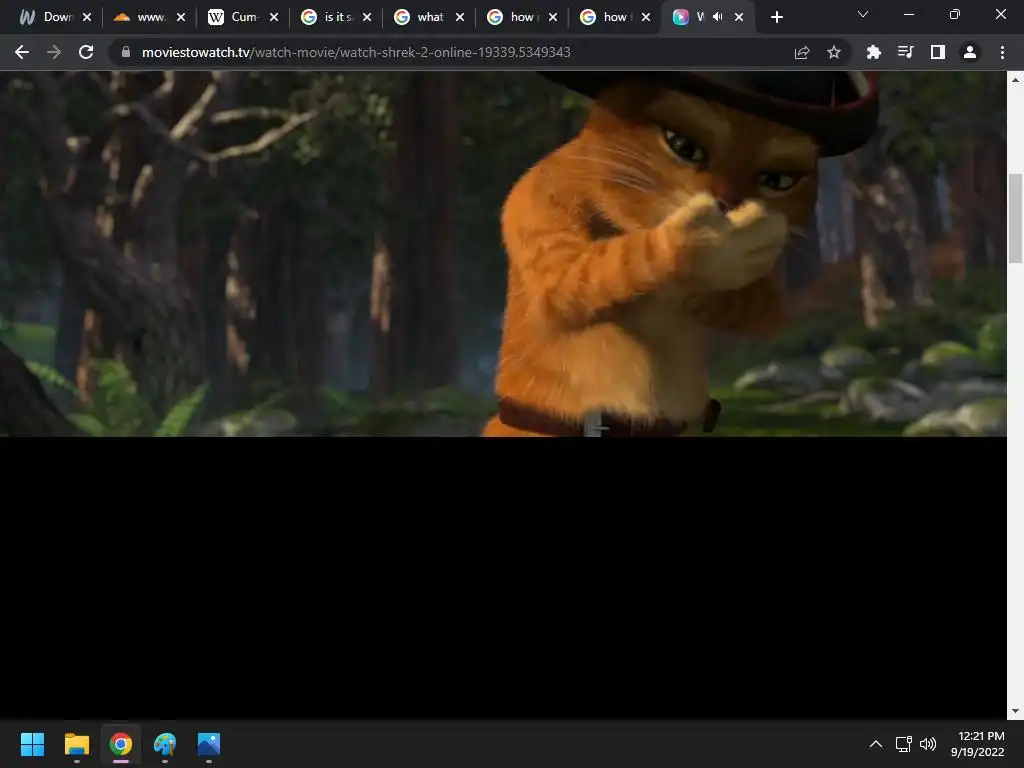Screen dimensions: 1024x768
Task: Bookmark this page with the star
Action: point(833,52)
